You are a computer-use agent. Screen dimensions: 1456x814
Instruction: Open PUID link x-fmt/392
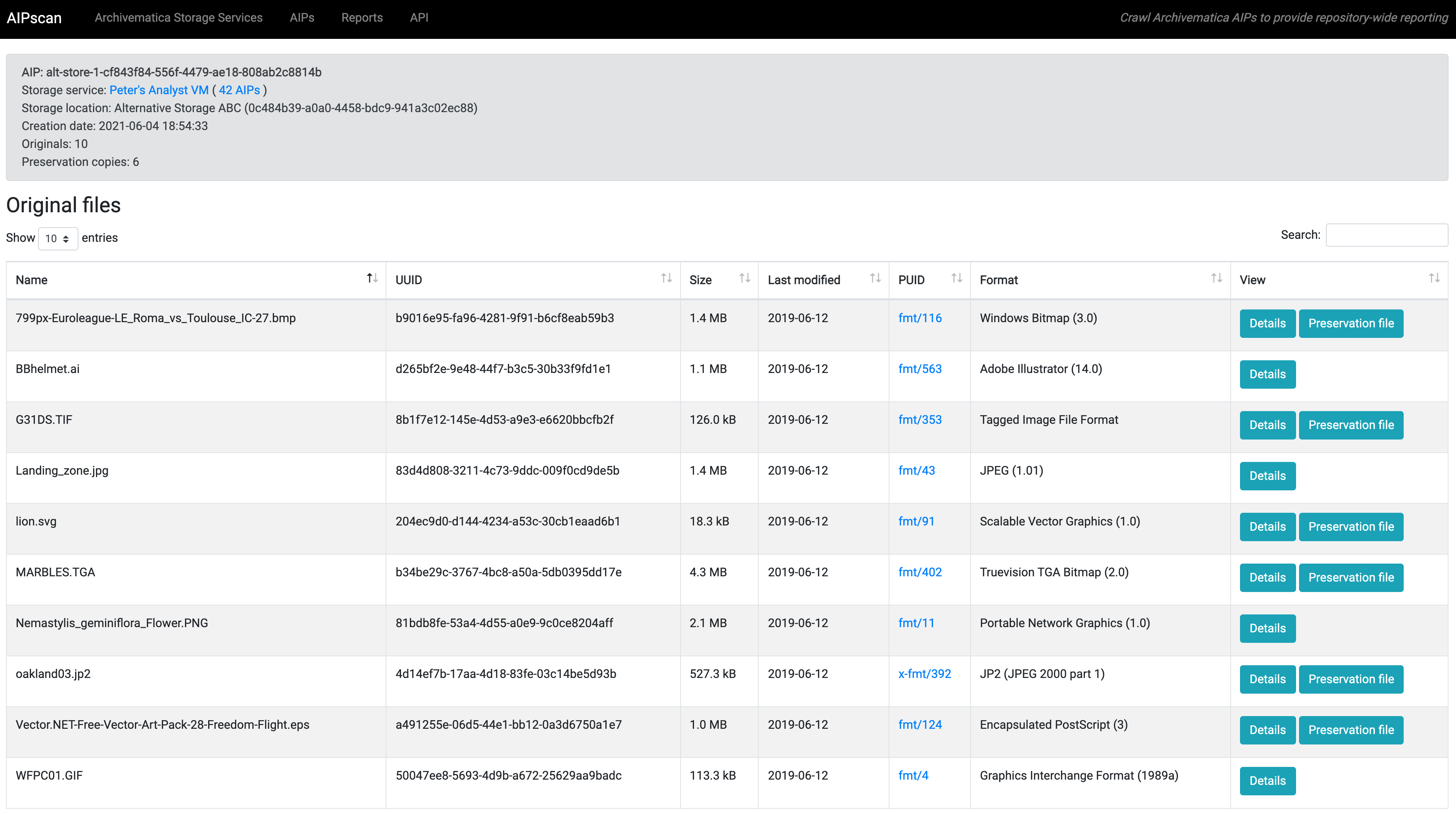pyautogui.click(x=924, y=674)
